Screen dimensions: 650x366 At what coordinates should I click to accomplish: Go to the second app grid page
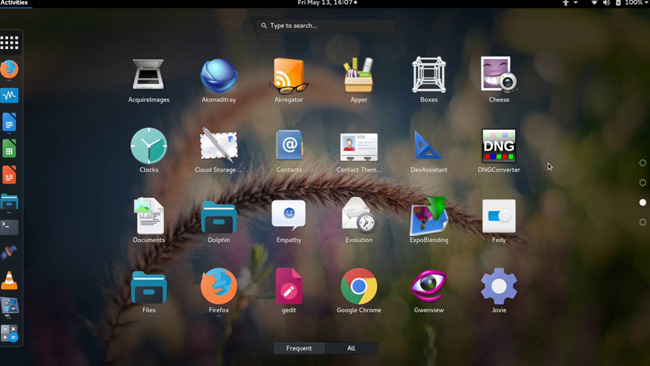coord(643,182)
